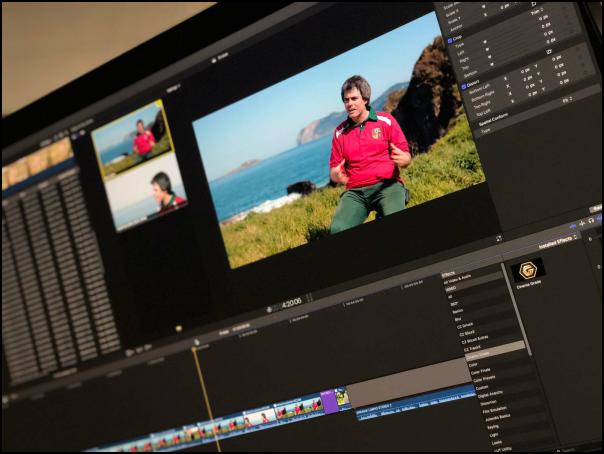Select the bottom profile-view angle in angle viewer
This screenshot has width=604, height=454.
(x=146, y=193)
